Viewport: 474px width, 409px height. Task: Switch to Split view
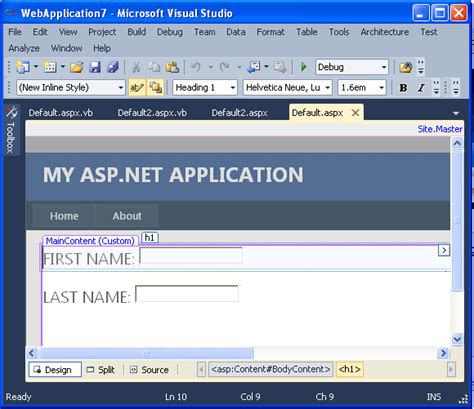pos(101,370)
